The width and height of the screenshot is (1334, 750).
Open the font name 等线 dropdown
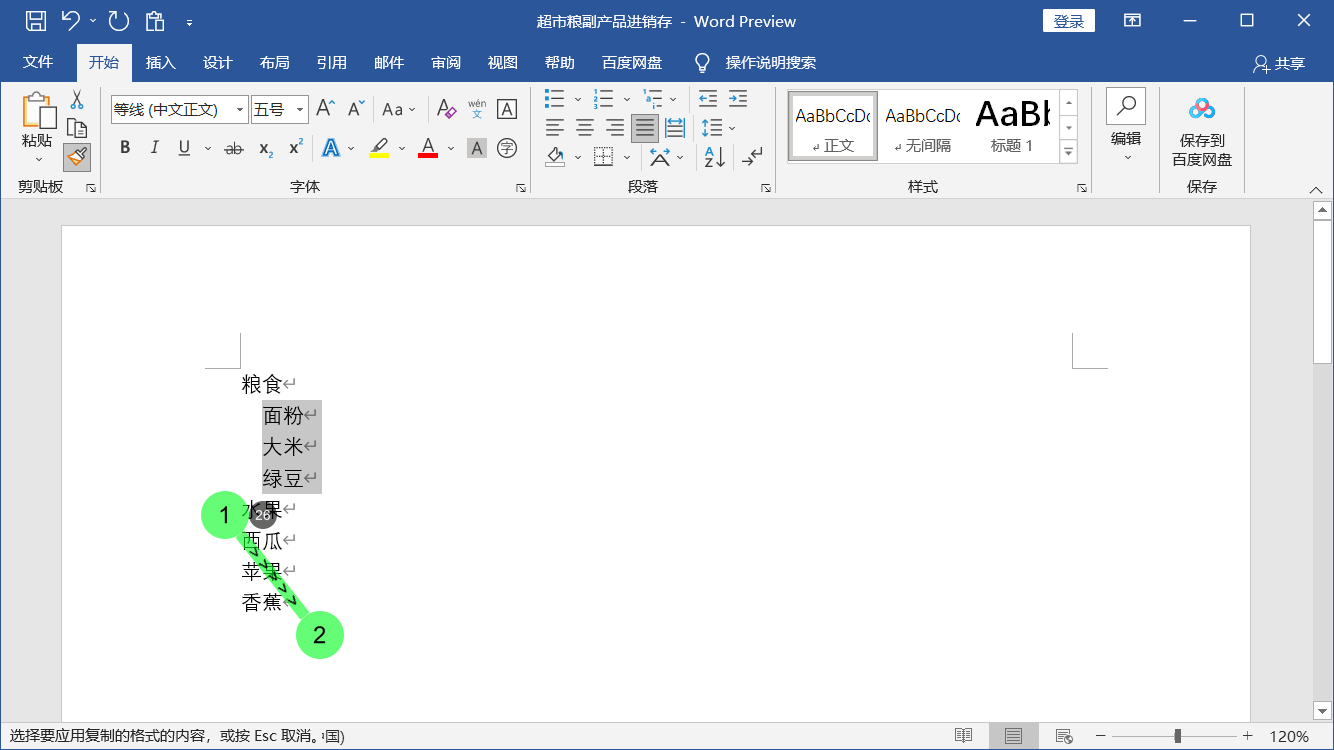(x=240, y=109)
